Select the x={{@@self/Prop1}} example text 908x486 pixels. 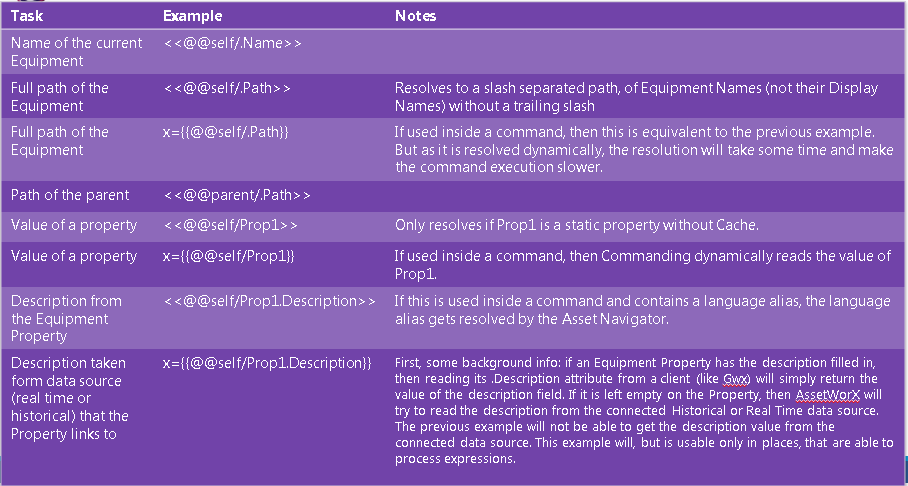[227, 256]
